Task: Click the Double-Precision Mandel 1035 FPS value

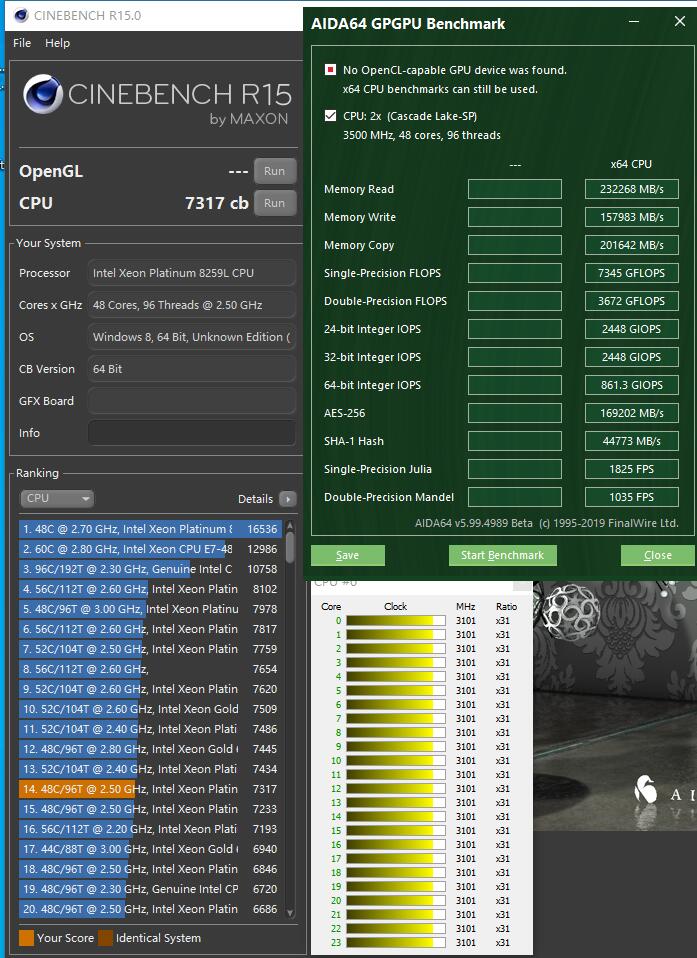Action: (632, 497)
